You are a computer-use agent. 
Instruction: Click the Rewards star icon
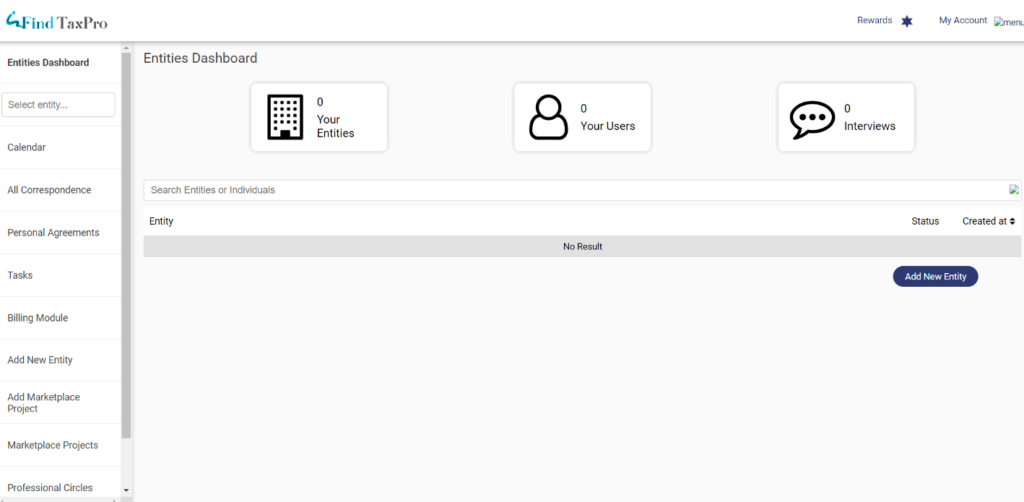tap(907, 21)
